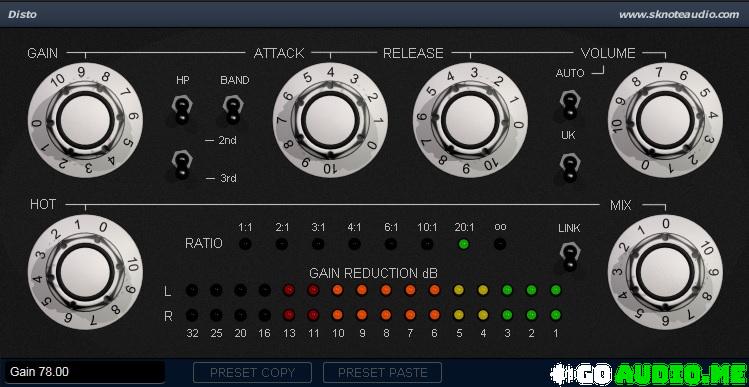The height and width of the screenshot is (387, 749).
Task: Select the infinity ratio LED
Action: pos(500,244)
